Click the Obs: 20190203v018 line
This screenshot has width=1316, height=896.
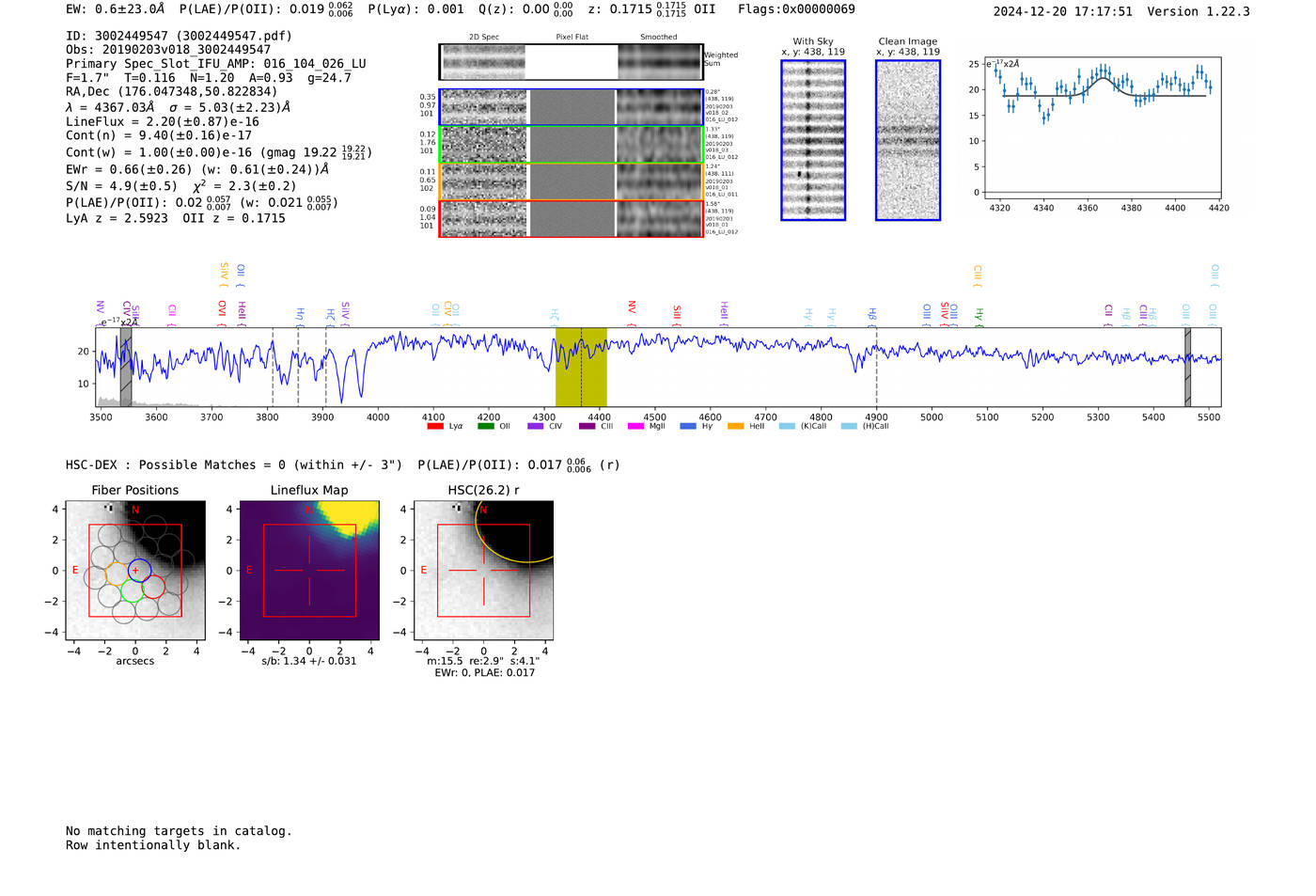click(168, 50)
